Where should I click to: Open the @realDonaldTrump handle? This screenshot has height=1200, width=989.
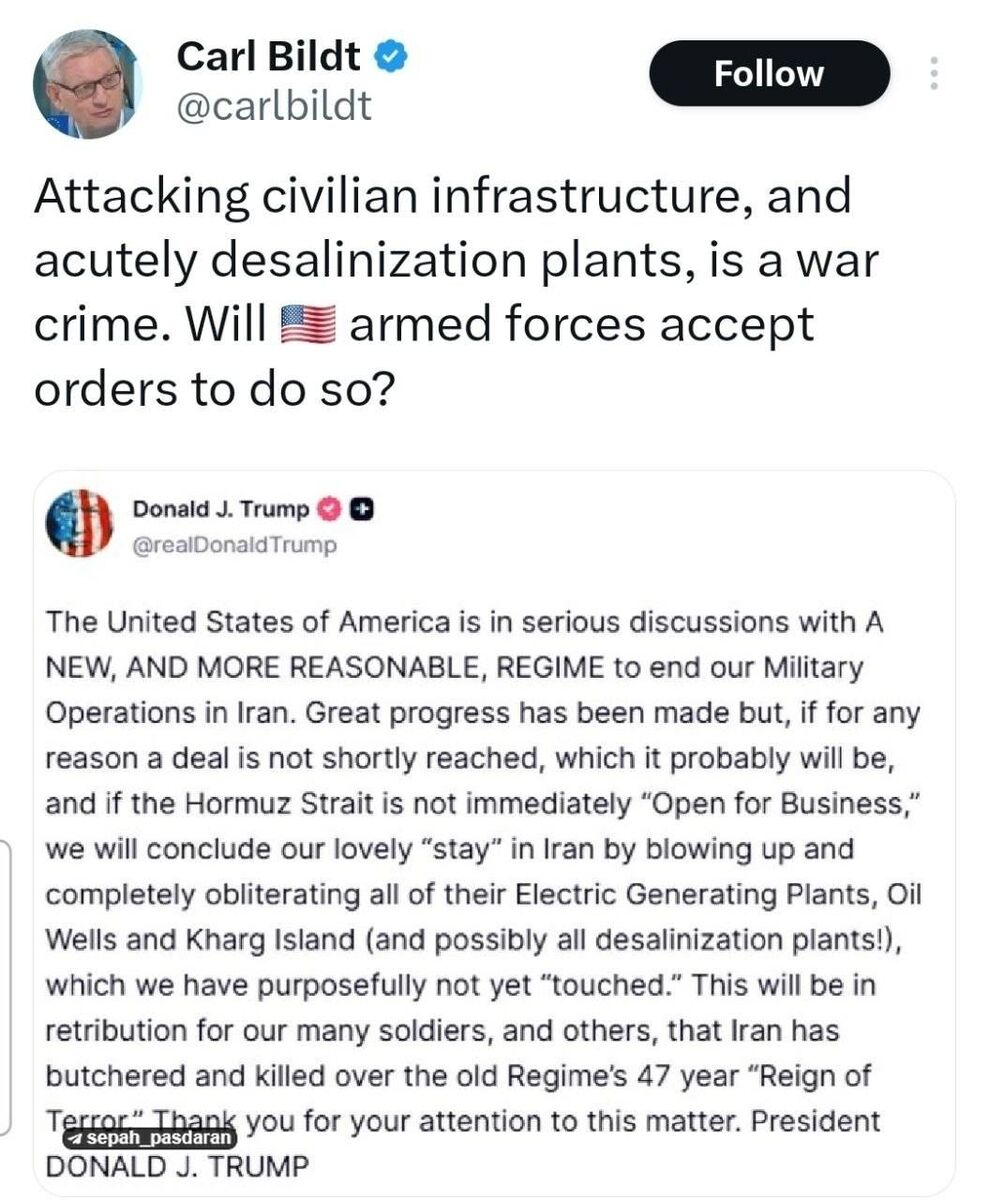pyautogui.click(x=235, y=545)
